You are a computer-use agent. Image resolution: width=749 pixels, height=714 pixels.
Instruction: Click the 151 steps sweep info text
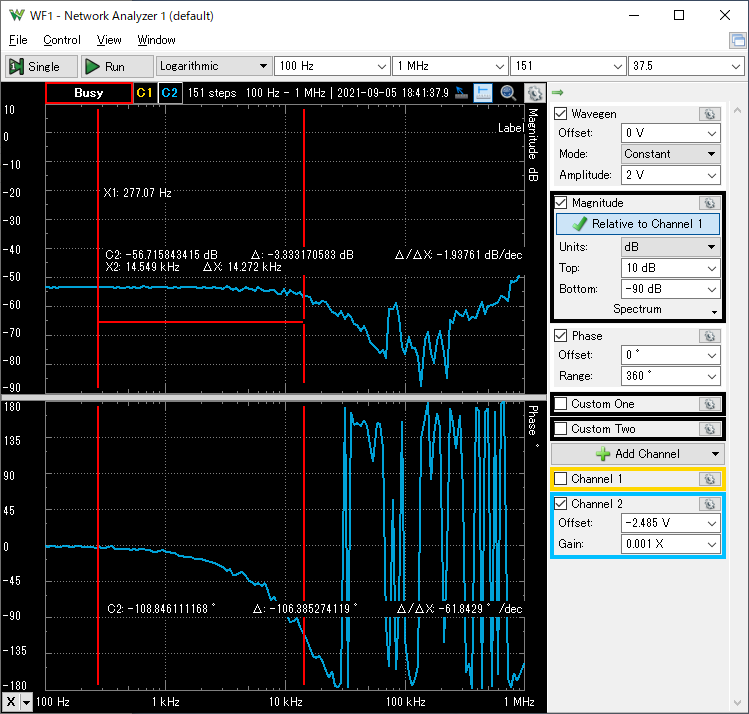[212, 93]
